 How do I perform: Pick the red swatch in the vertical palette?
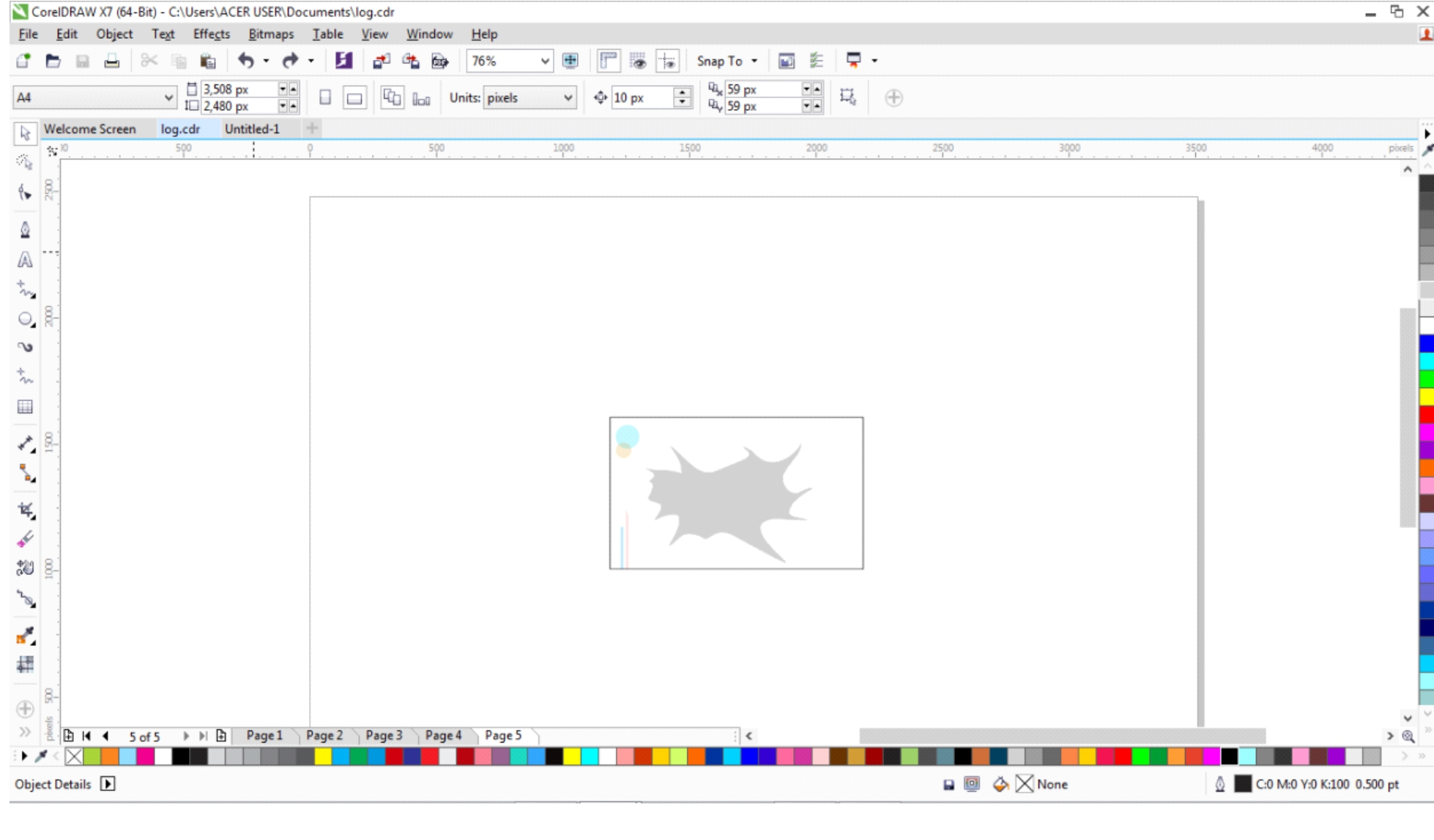click(x=1426, y=415)
